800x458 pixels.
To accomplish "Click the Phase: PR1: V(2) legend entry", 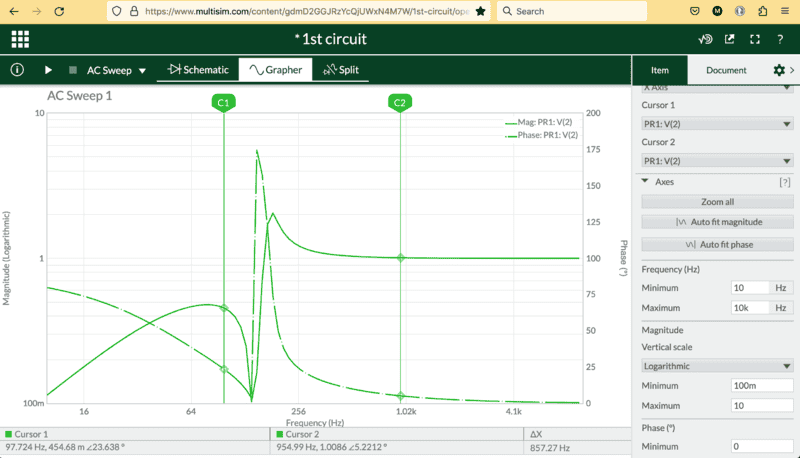I will [x=541, y=135].
